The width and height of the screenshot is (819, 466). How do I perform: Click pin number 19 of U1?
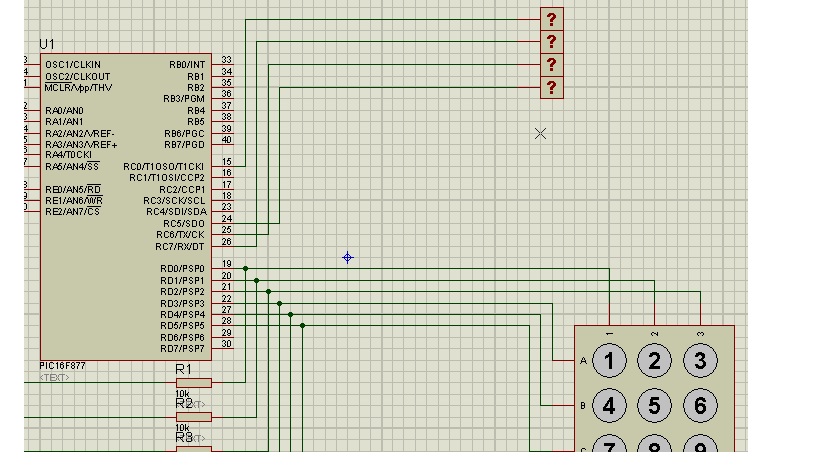(227, 264)
